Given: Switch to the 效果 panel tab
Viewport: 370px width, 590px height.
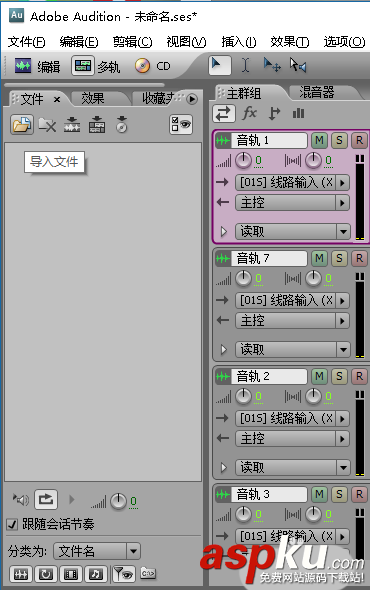Looking at the screenshot, I should [93, 99].
